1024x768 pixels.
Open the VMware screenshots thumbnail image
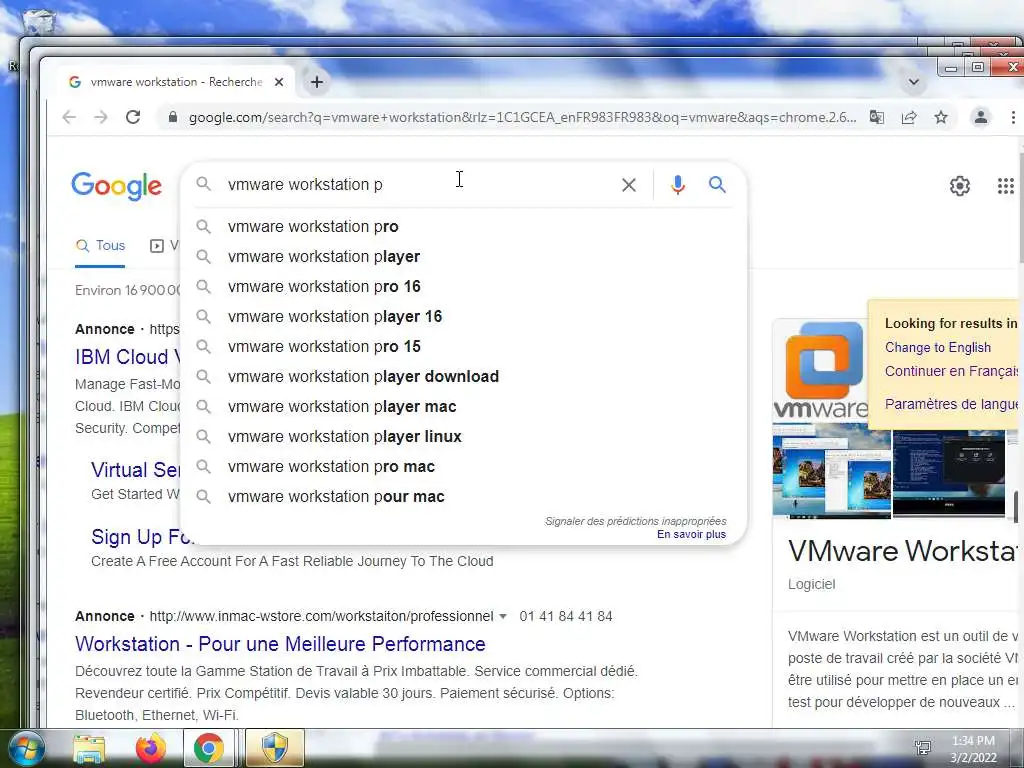pyautogui.click(x=831, y=470)
